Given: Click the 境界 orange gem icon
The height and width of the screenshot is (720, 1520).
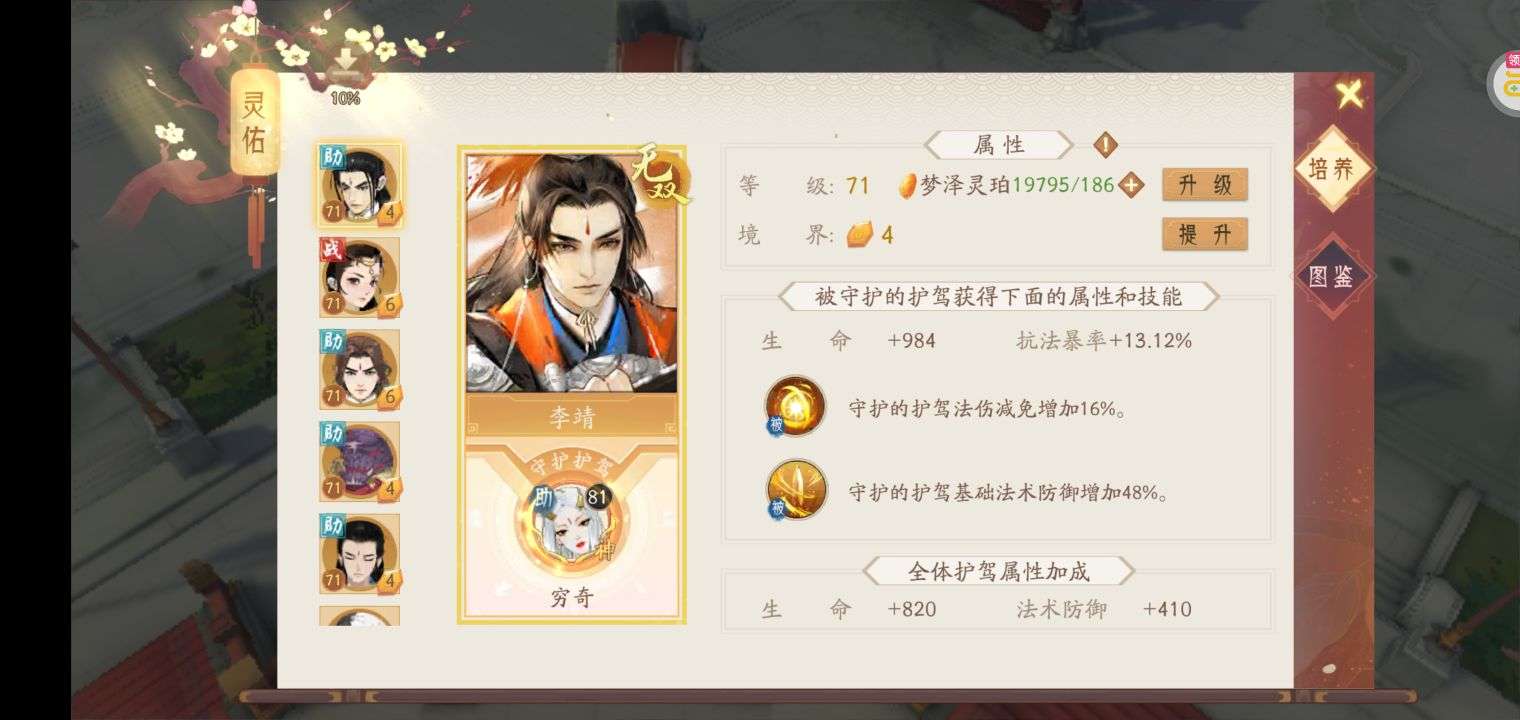Looking at the screenshot, I should 859,235.
